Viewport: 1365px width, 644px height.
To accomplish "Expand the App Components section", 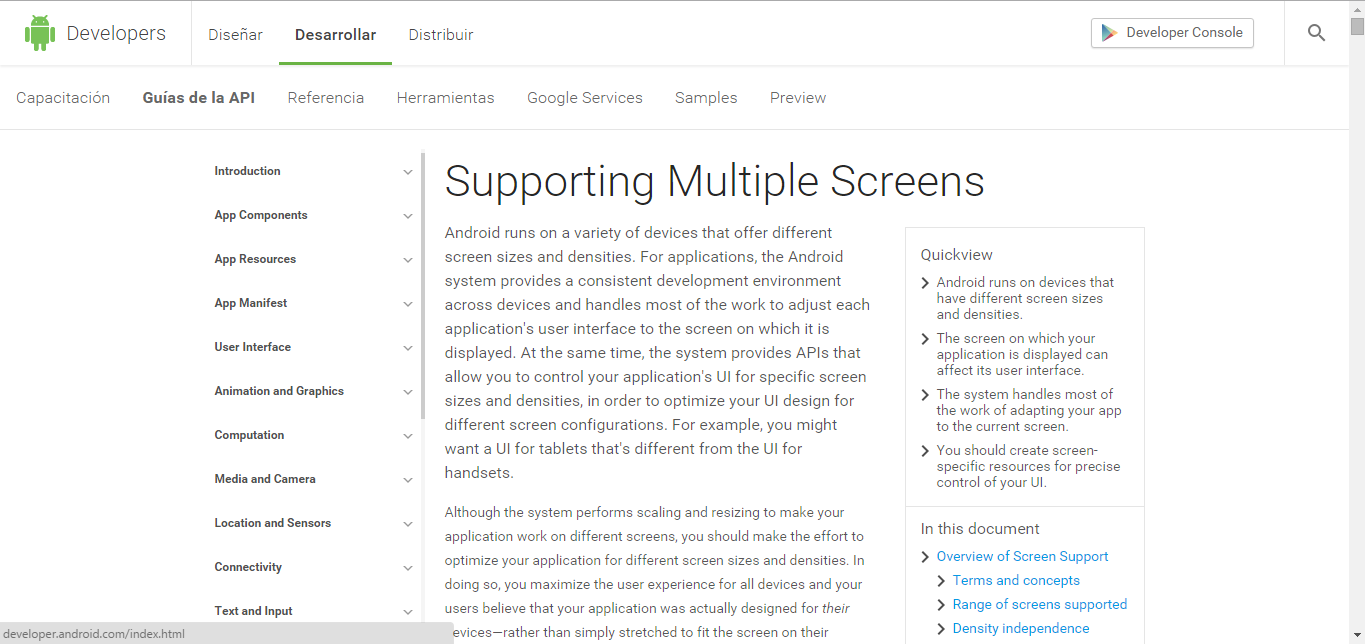I will tap(407, 216).
